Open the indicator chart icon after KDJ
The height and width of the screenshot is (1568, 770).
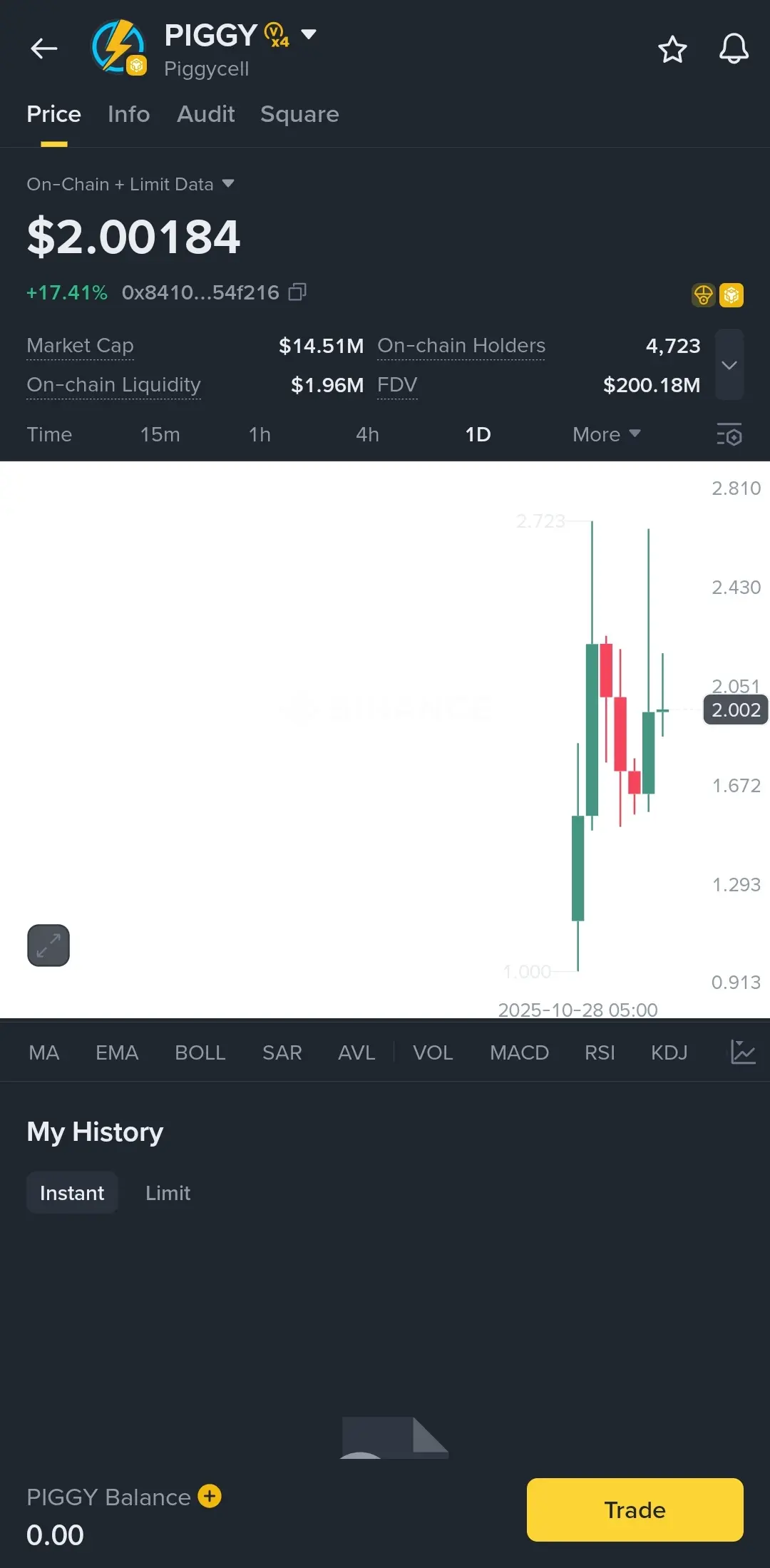(x=742, y=1052)
